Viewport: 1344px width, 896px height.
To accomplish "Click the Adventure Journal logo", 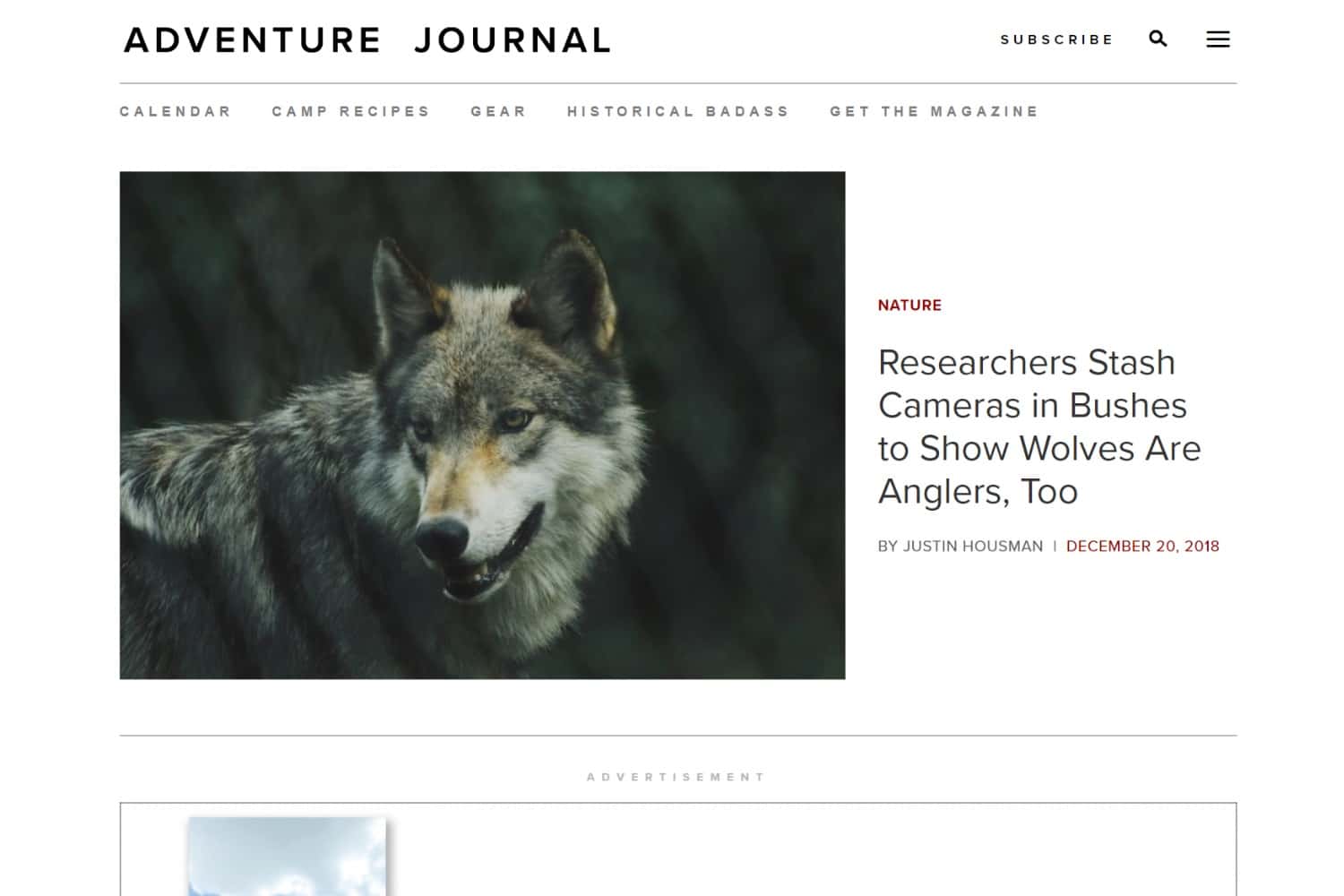I will tap(367, 40).
